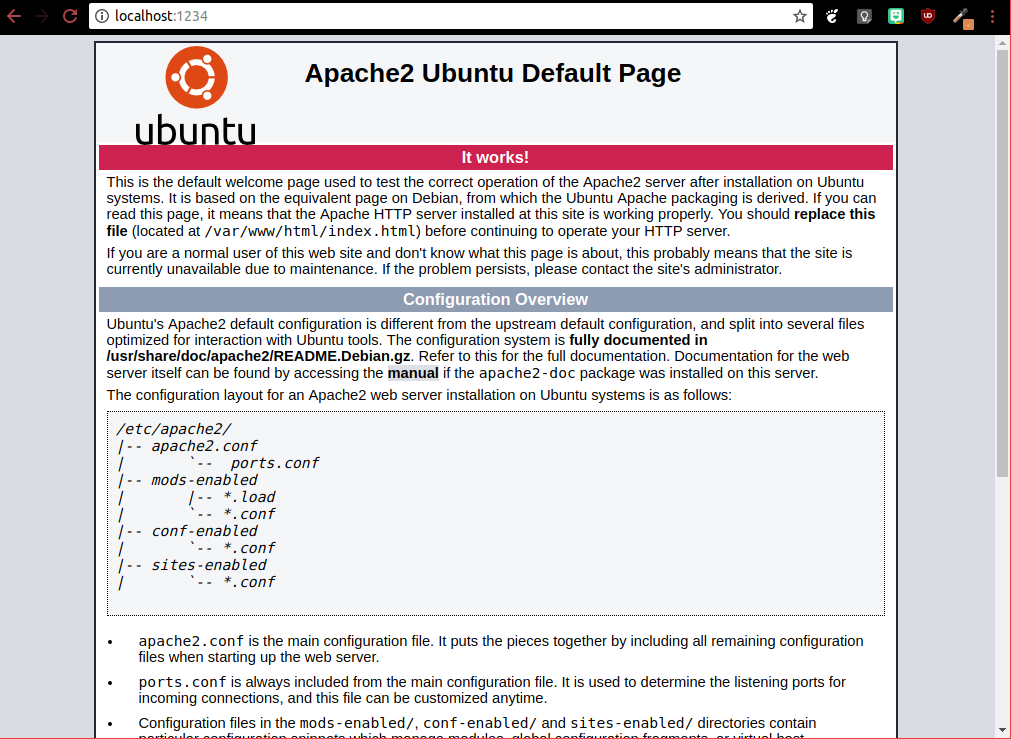Open the GNOME Shell integration extension
The width and height of the screenshot is (1011, 739).
pyautogui.click(x=832, y=16)
